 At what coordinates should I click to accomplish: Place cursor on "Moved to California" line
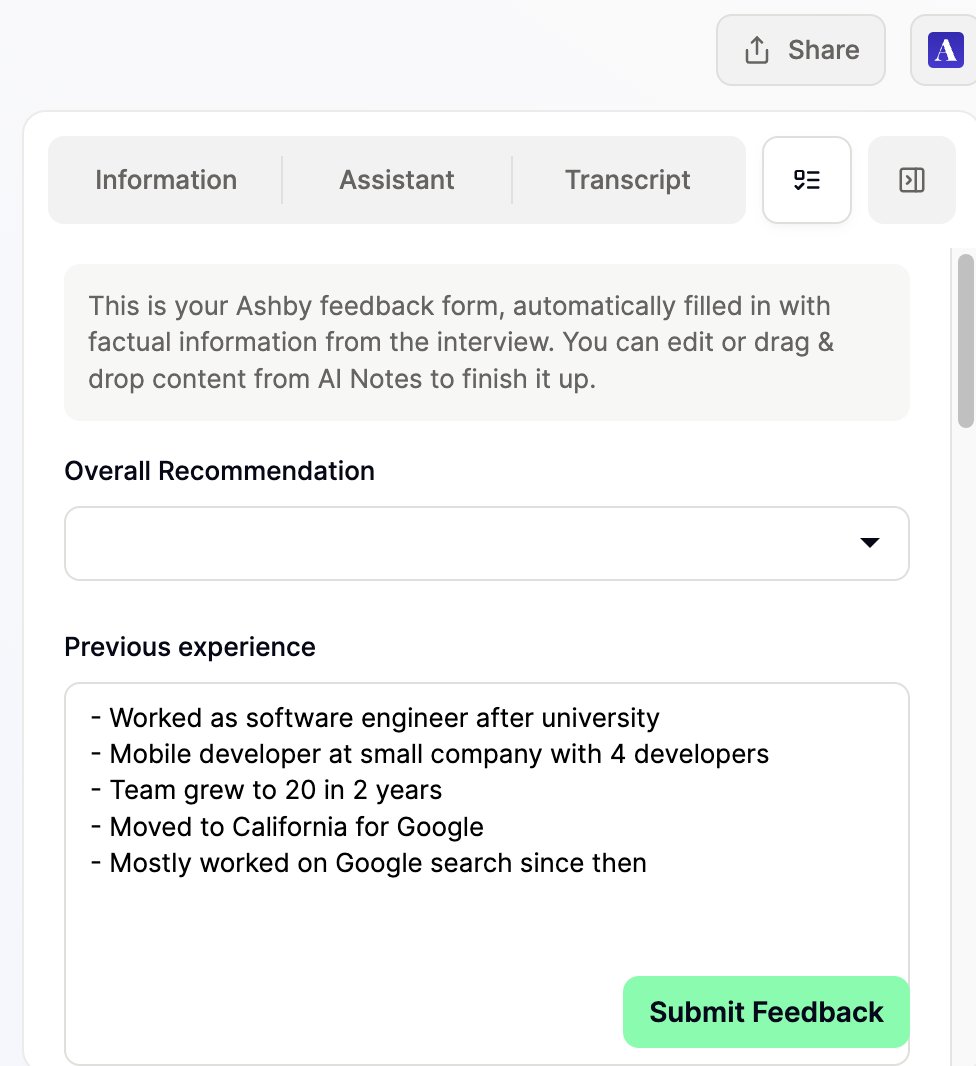(x=297, y=827)
